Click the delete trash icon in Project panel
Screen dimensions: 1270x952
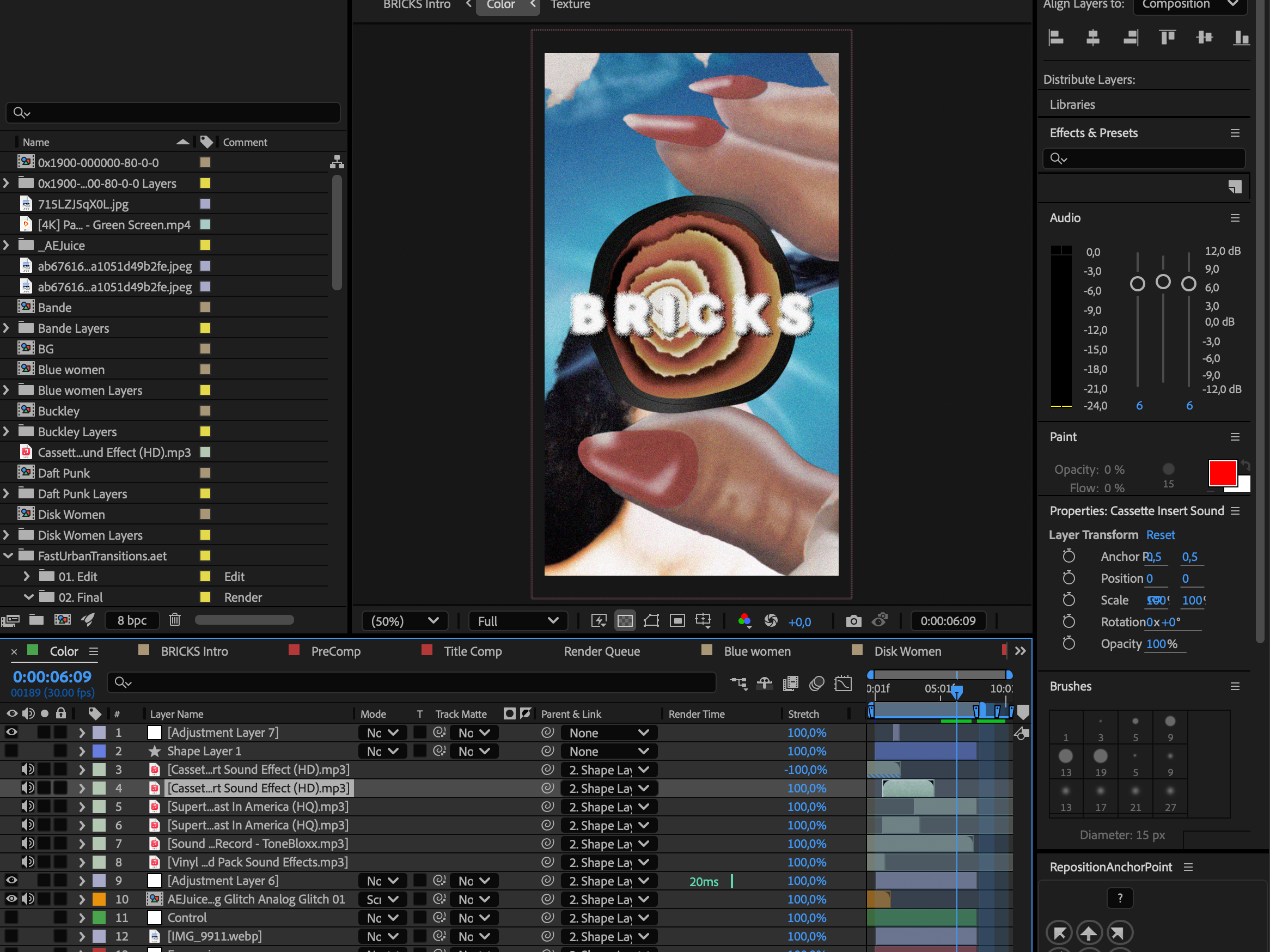[x=174, y=620]
